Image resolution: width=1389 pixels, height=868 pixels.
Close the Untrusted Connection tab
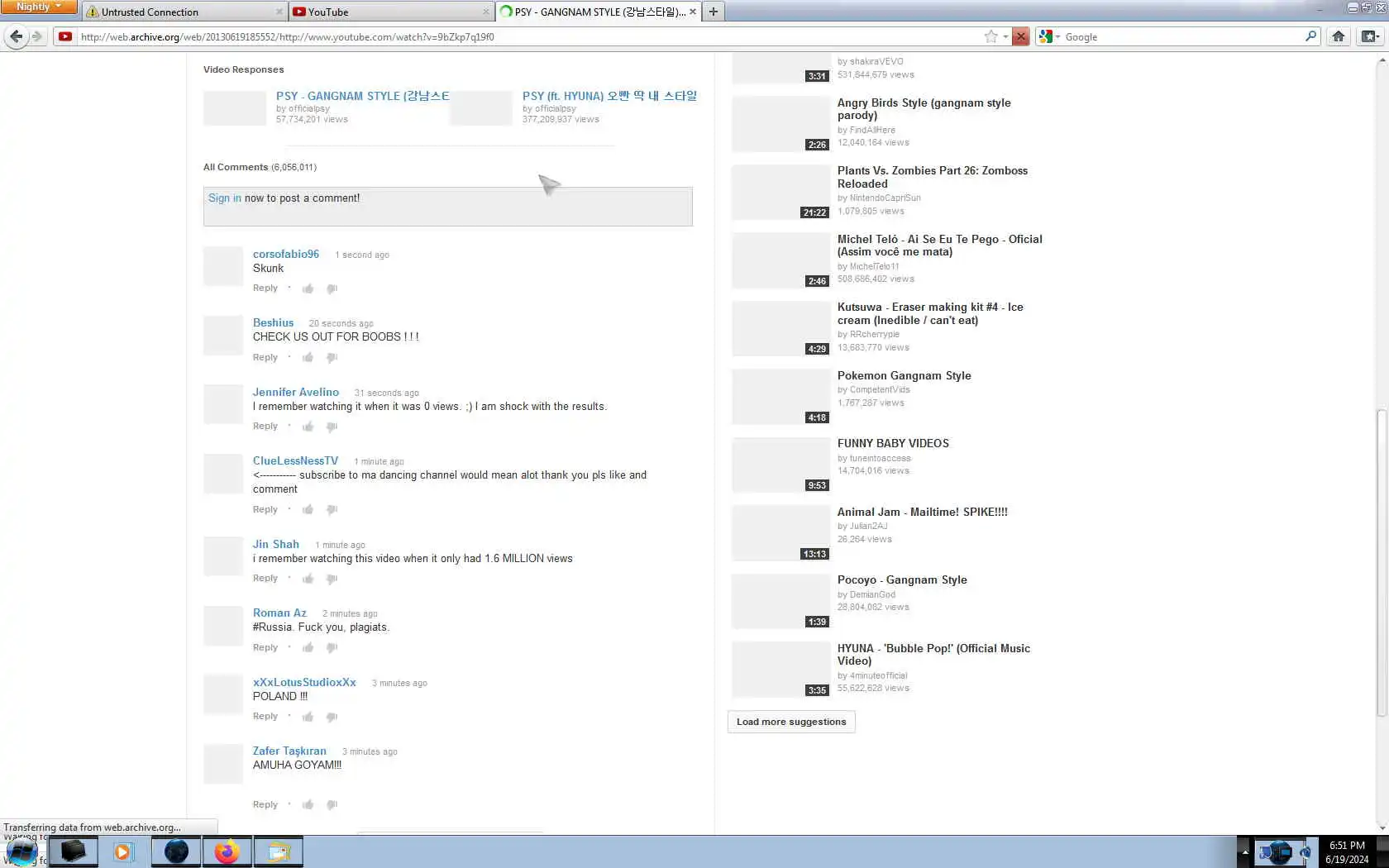pyautogui.click(x=279, y=12)
